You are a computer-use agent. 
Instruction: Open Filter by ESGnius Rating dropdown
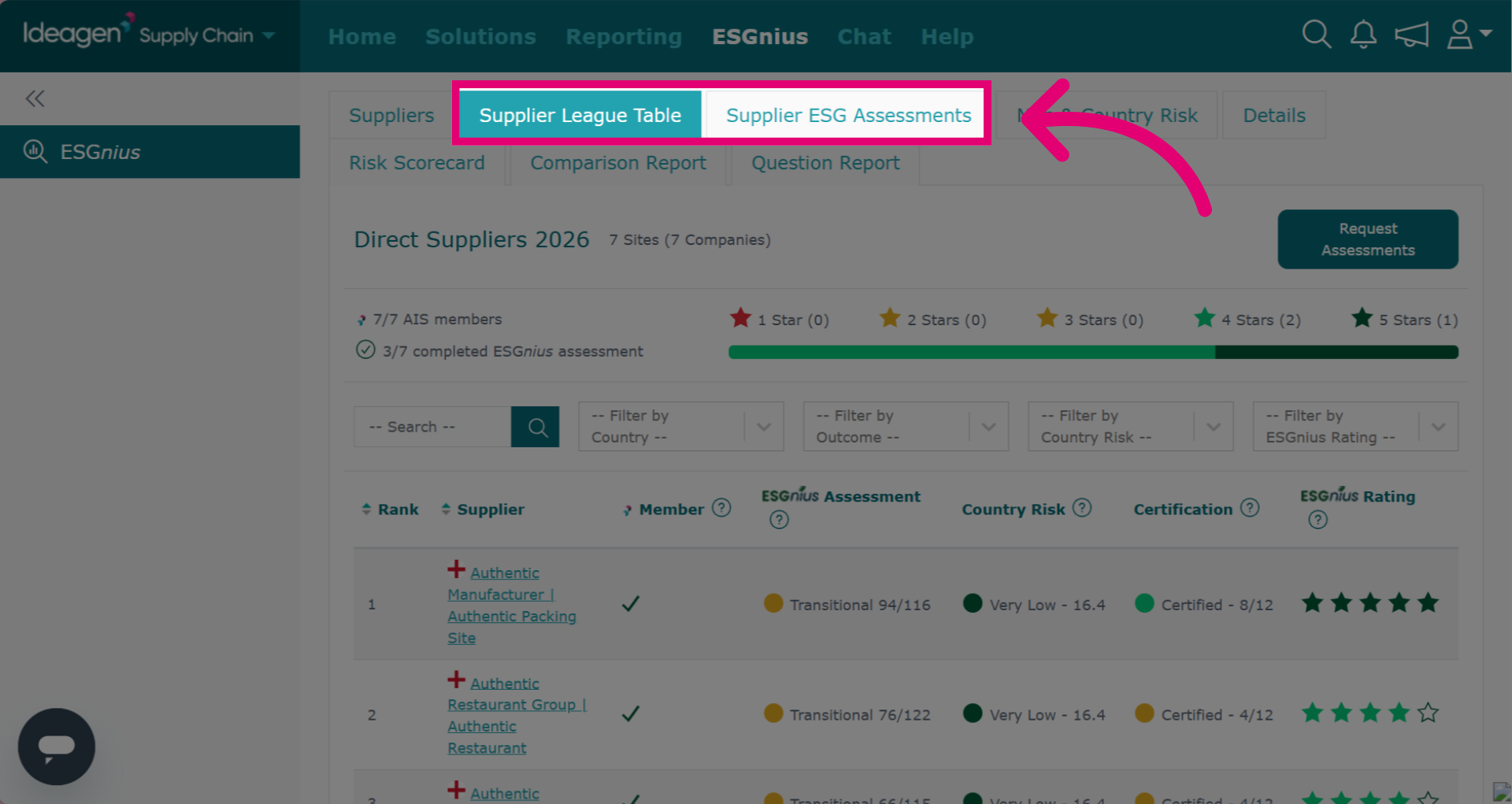point(1355,427)
